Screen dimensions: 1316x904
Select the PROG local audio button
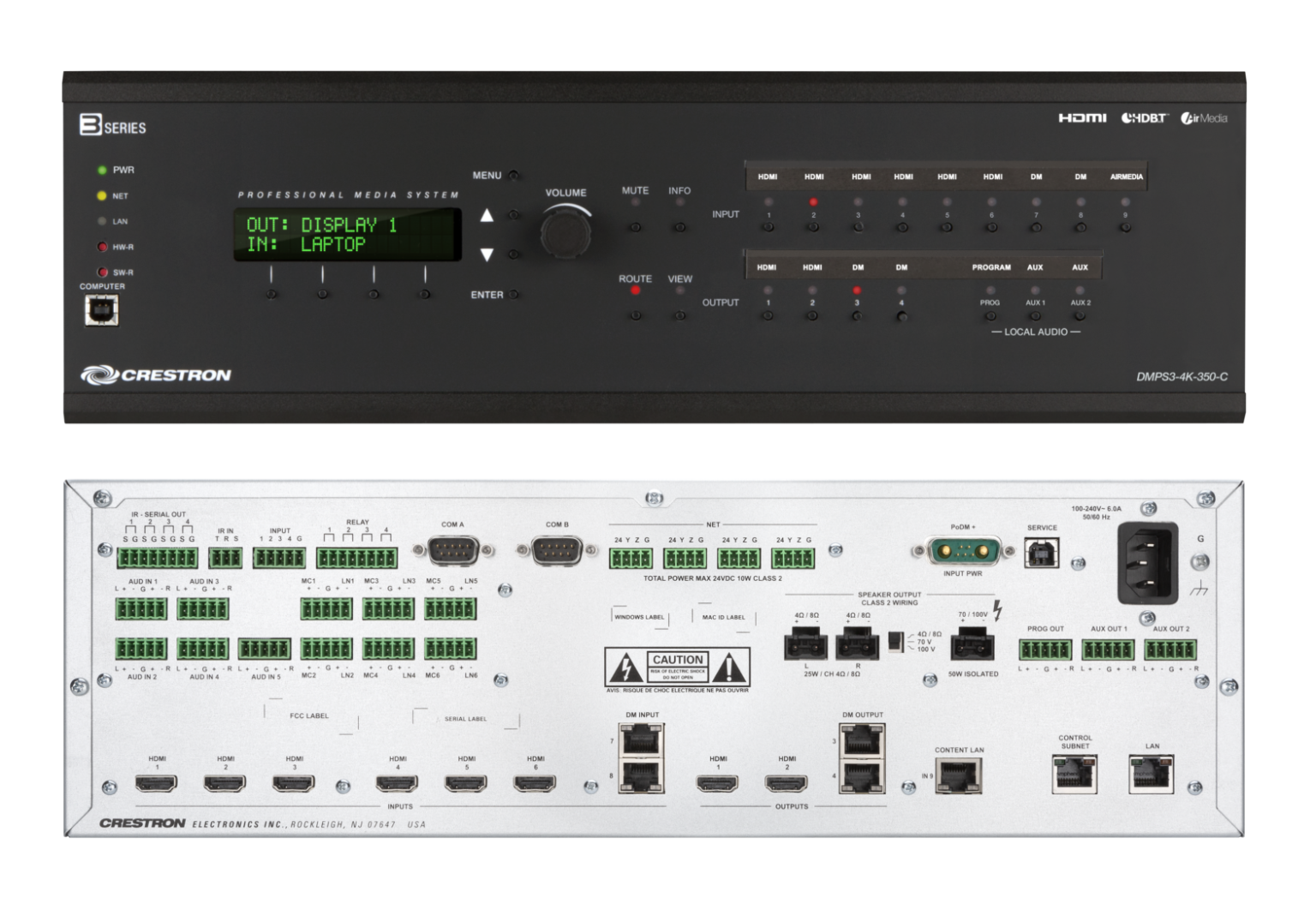click(990, 316)
